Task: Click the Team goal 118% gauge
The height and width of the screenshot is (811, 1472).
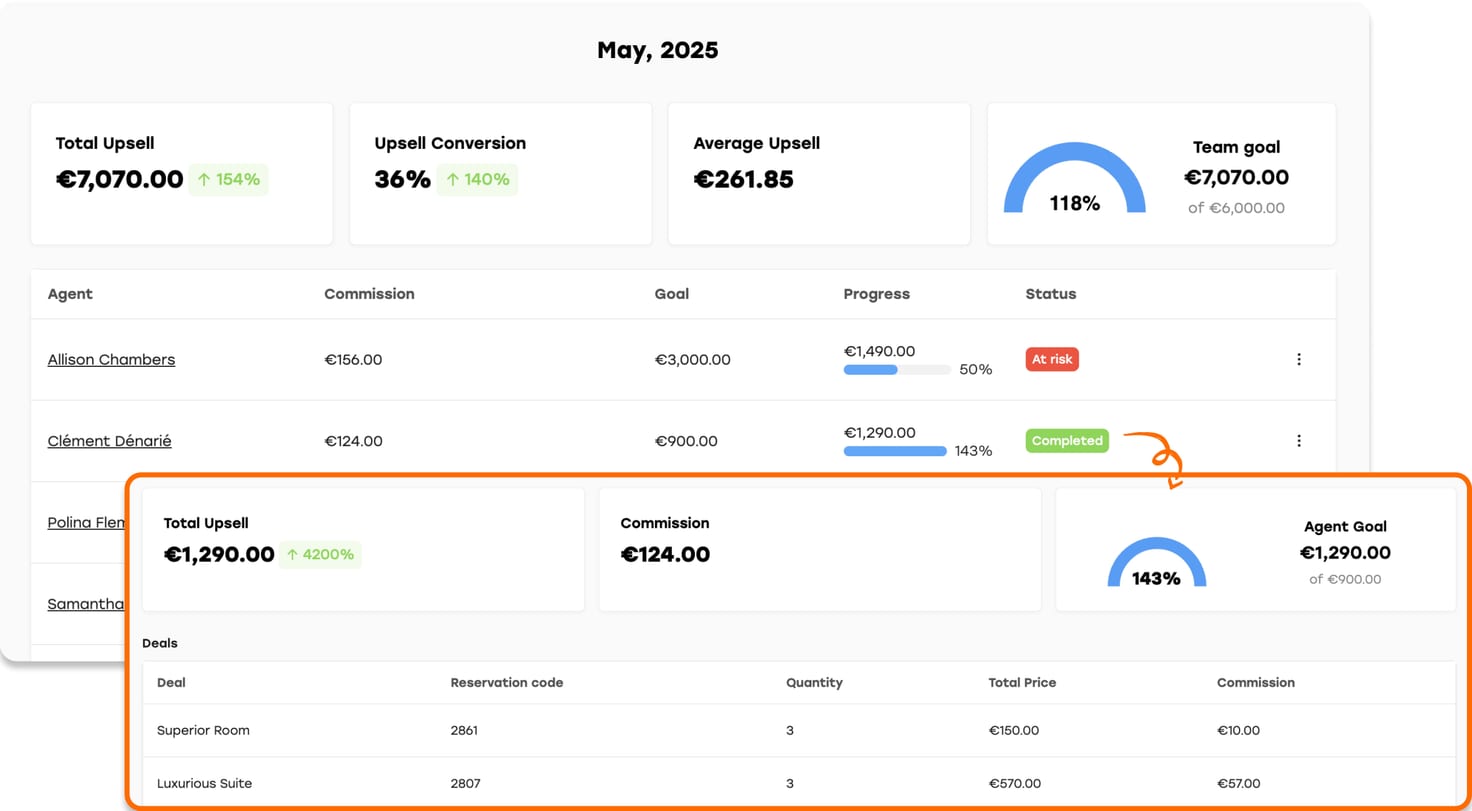Action: tap(1074, 180)
